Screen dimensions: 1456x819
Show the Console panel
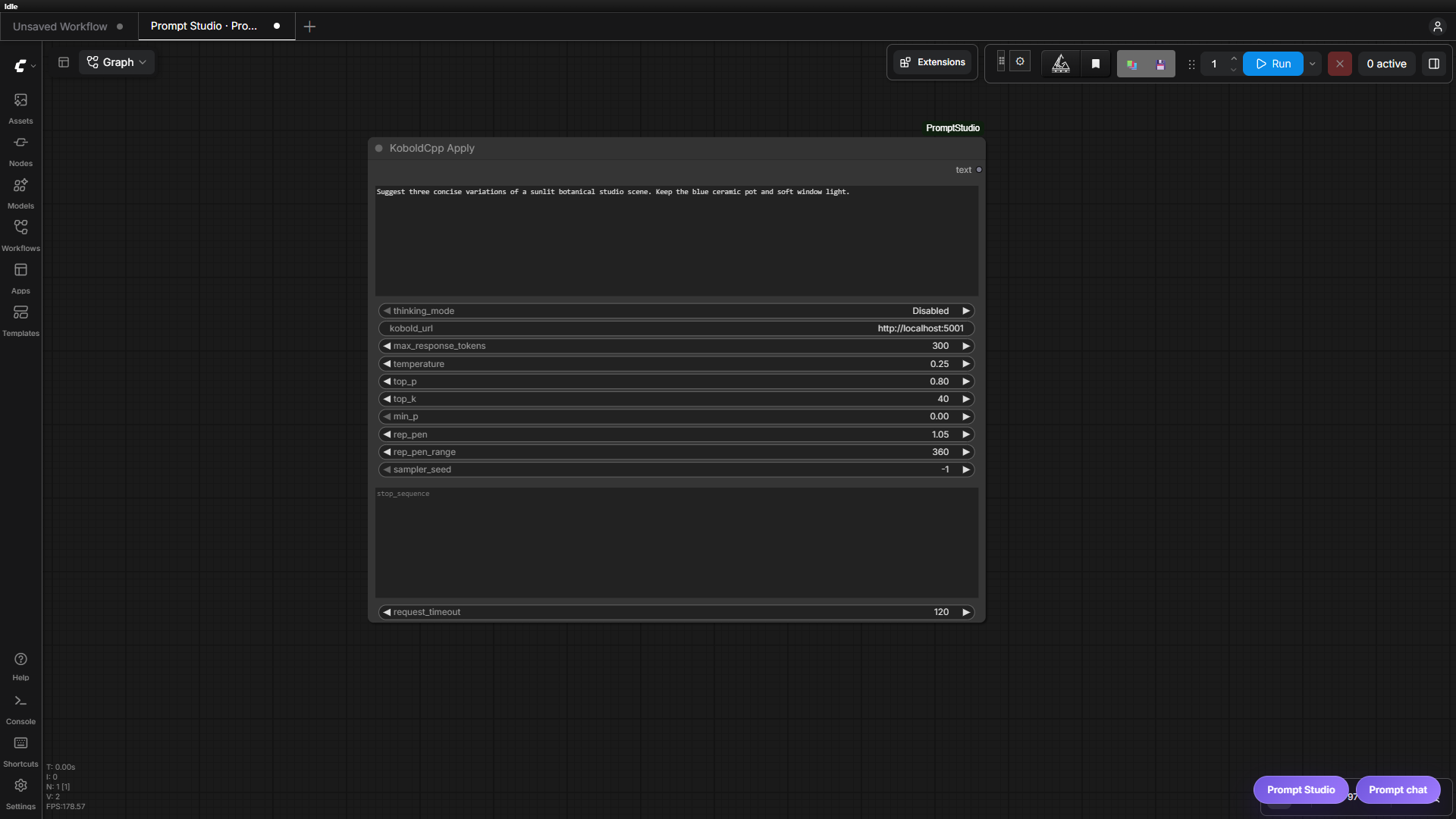pyautogui.click(x=20, y=710)
